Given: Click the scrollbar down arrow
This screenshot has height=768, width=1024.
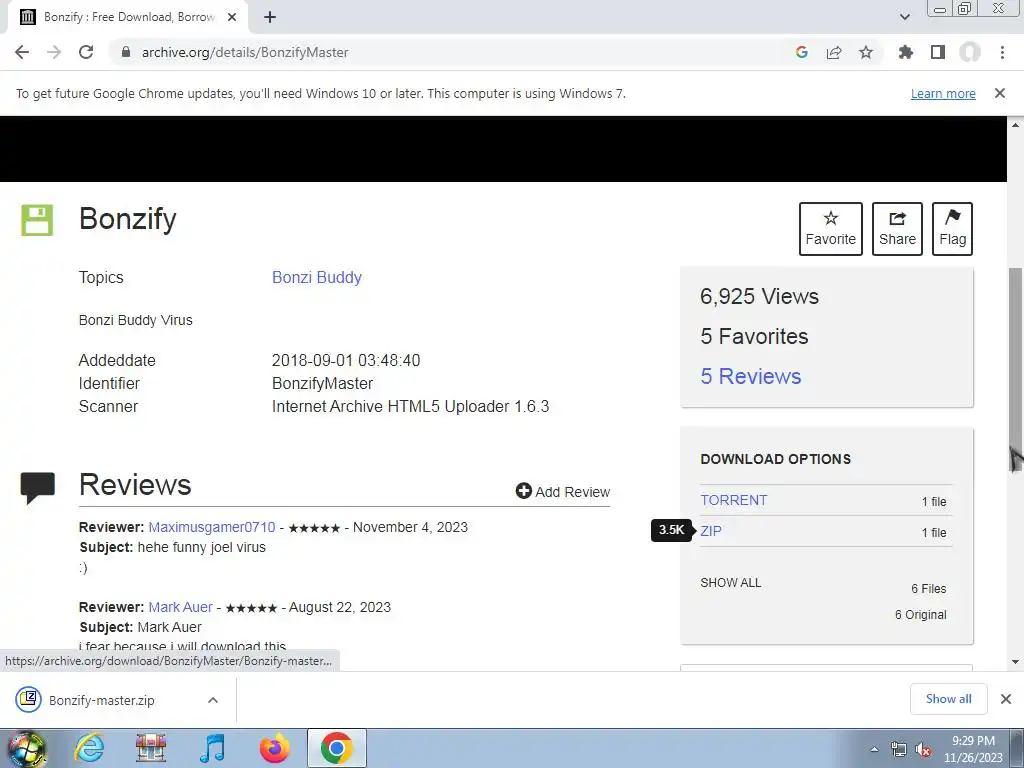Looking at the screenshot, I should tap(1016, 662).
